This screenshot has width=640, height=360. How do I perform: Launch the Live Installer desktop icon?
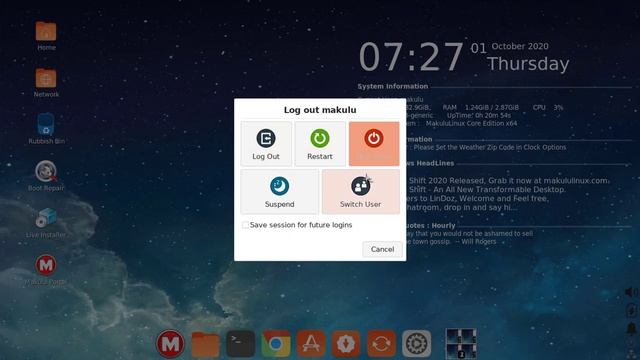click(46, 223)
